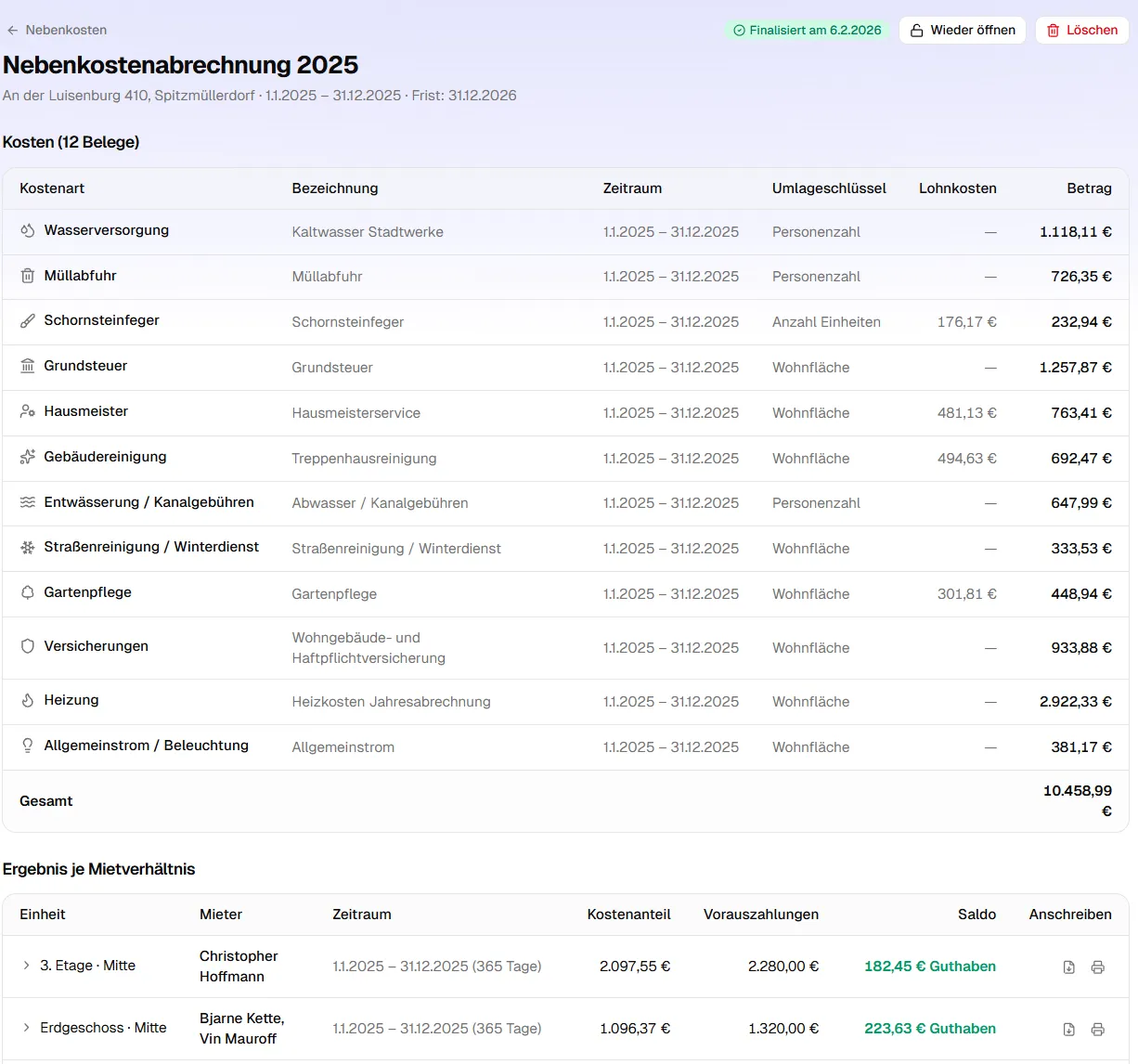Viewport: 1138px width, 1064px height.
Task: Go back via the Nebenkosten link
Action: tap(57, 30)
